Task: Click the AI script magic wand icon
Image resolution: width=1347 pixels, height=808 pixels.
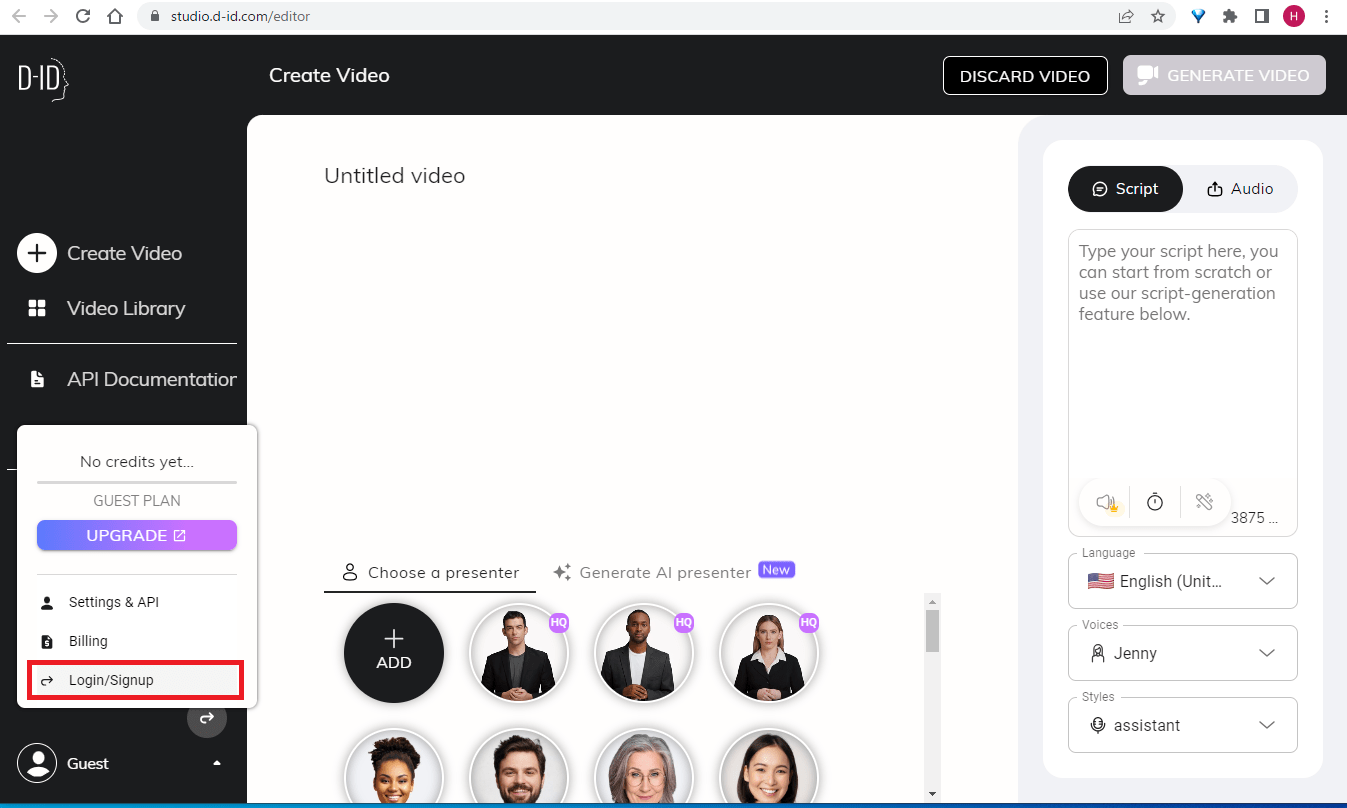Action: (1204, 502)
